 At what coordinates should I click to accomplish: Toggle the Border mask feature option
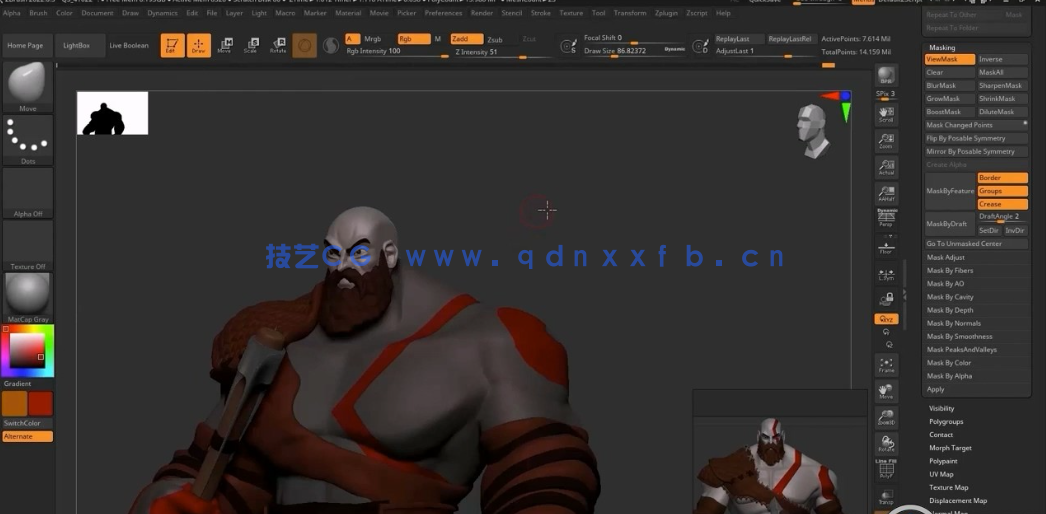1002,178
